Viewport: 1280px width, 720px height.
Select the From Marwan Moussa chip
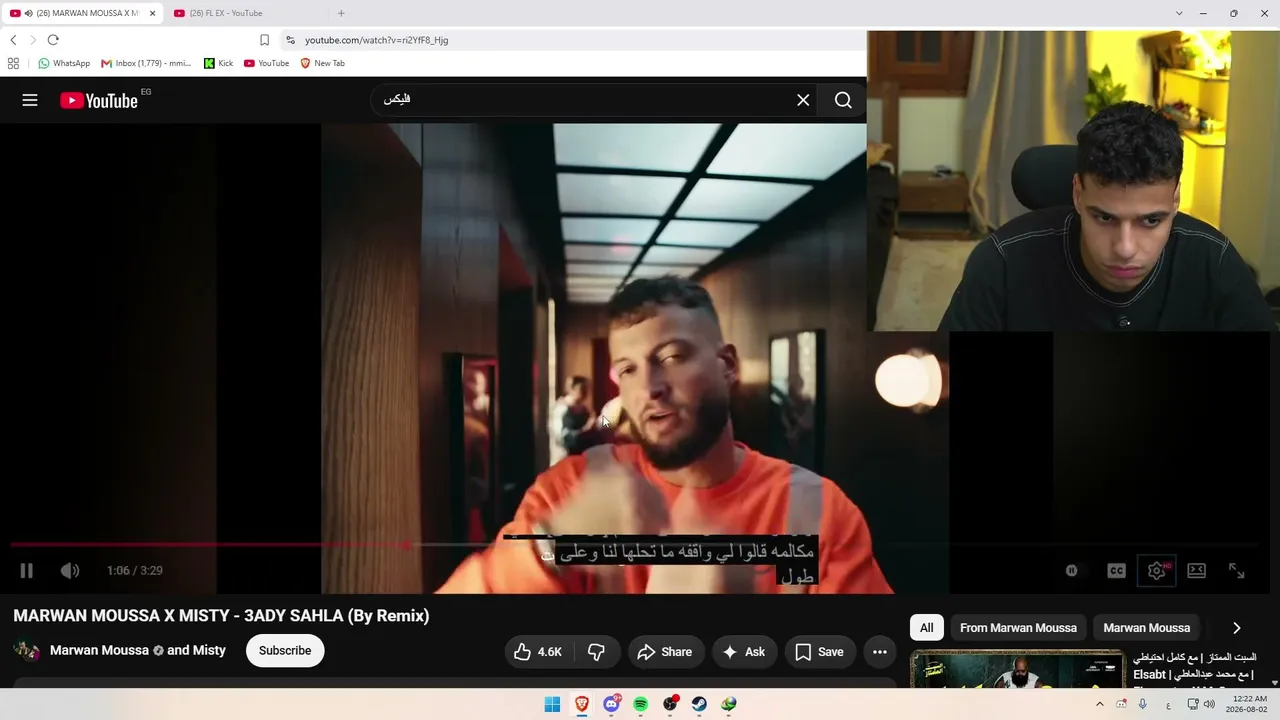point(1018,628)
